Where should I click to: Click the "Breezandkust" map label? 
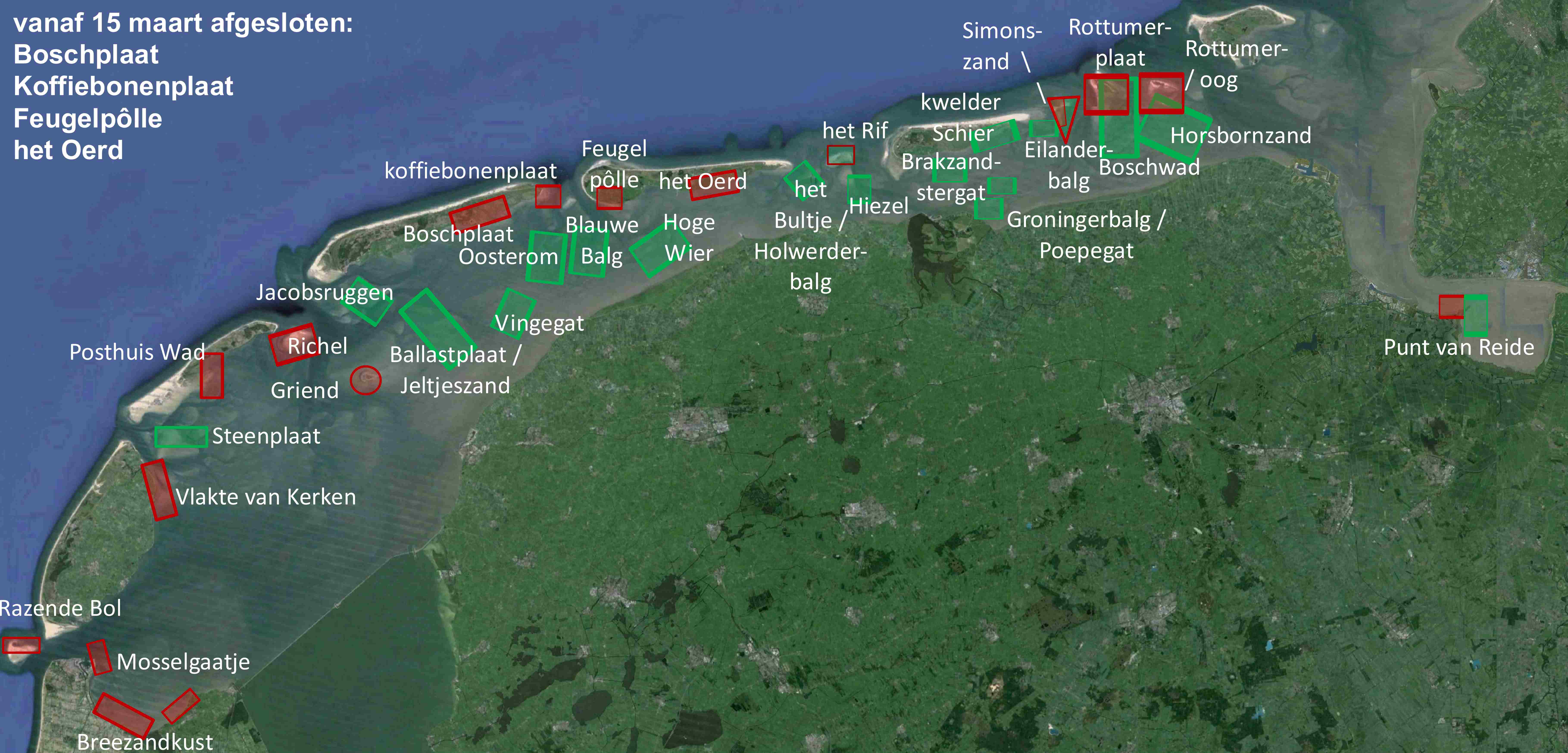click(145, 742)
